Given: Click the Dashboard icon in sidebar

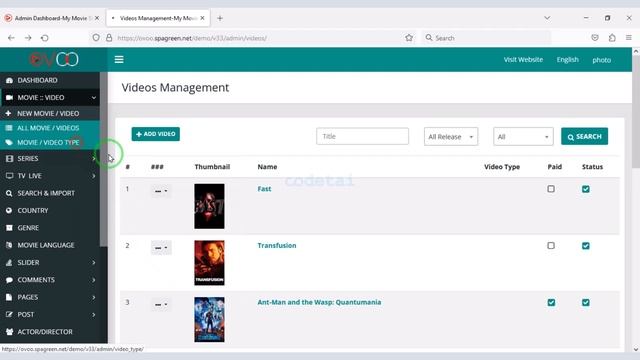Looking at the screenshot, I should coord(9,80).
